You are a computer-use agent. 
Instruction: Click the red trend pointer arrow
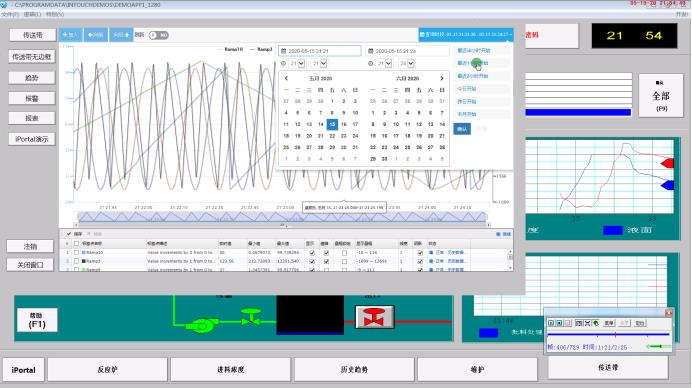[667, 163]
